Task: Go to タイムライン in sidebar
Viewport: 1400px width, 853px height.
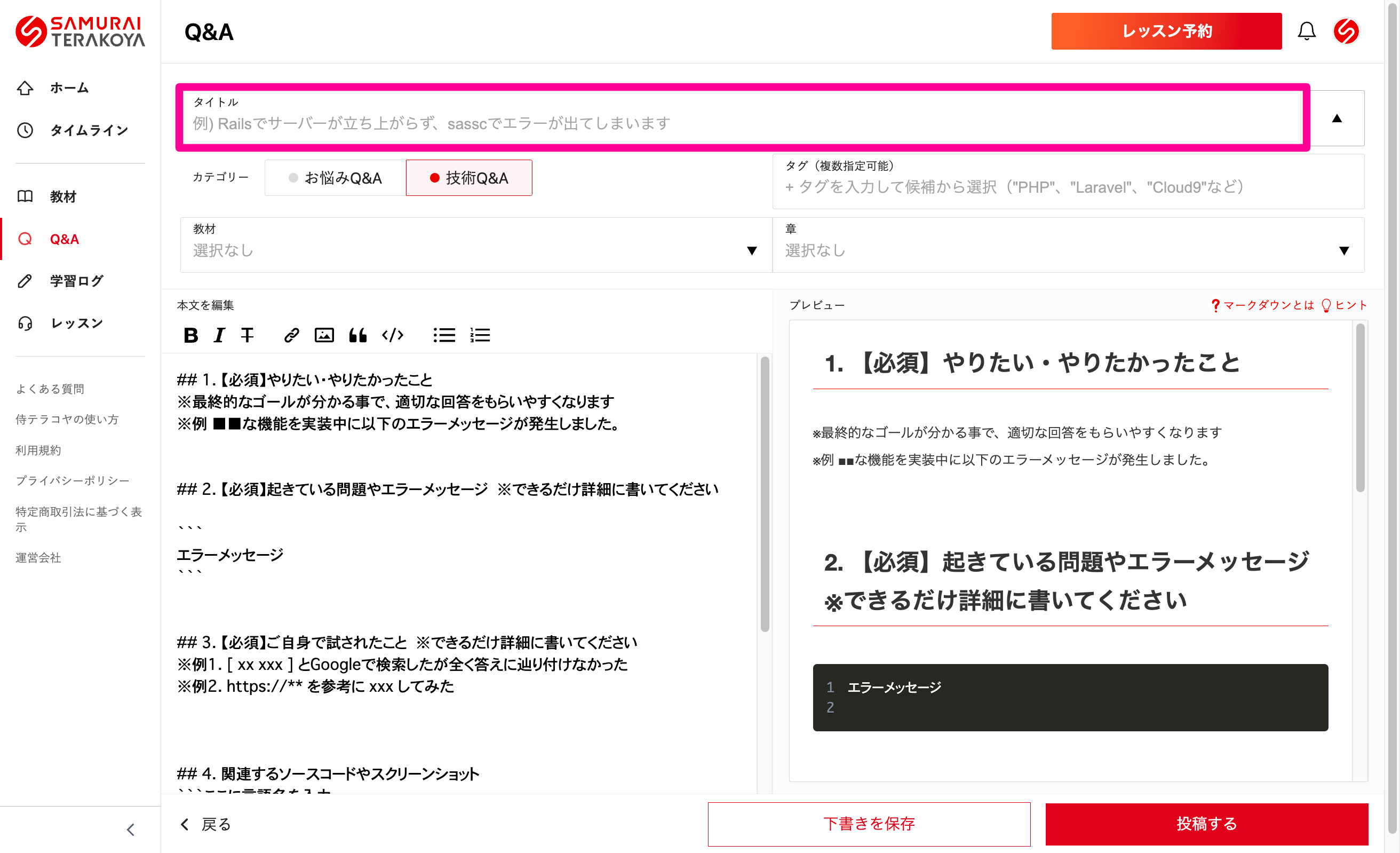Action: point(89,130)
